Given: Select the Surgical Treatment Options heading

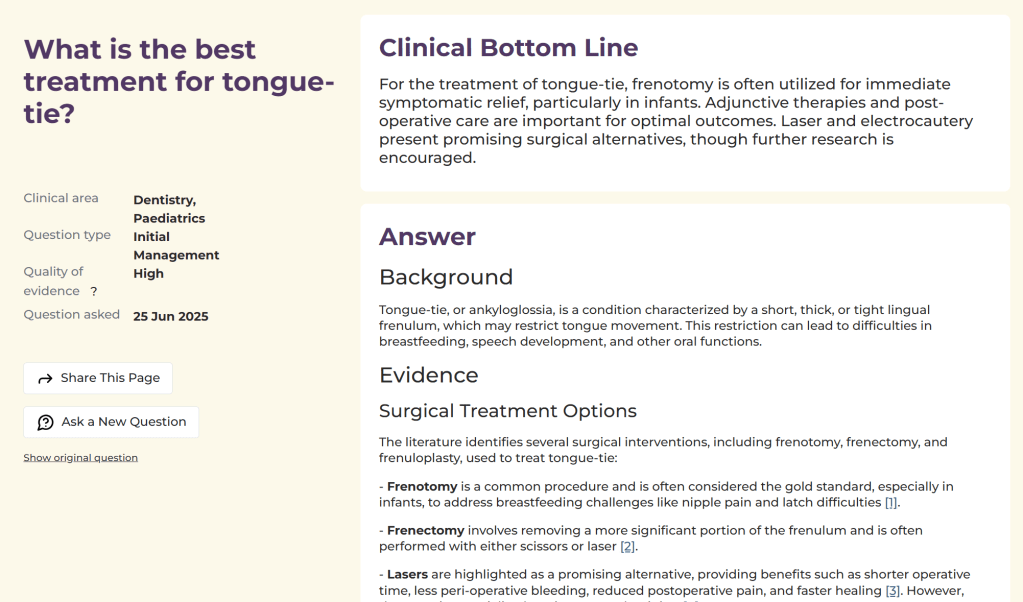Looking at the screenshot, I should (507, 411).
